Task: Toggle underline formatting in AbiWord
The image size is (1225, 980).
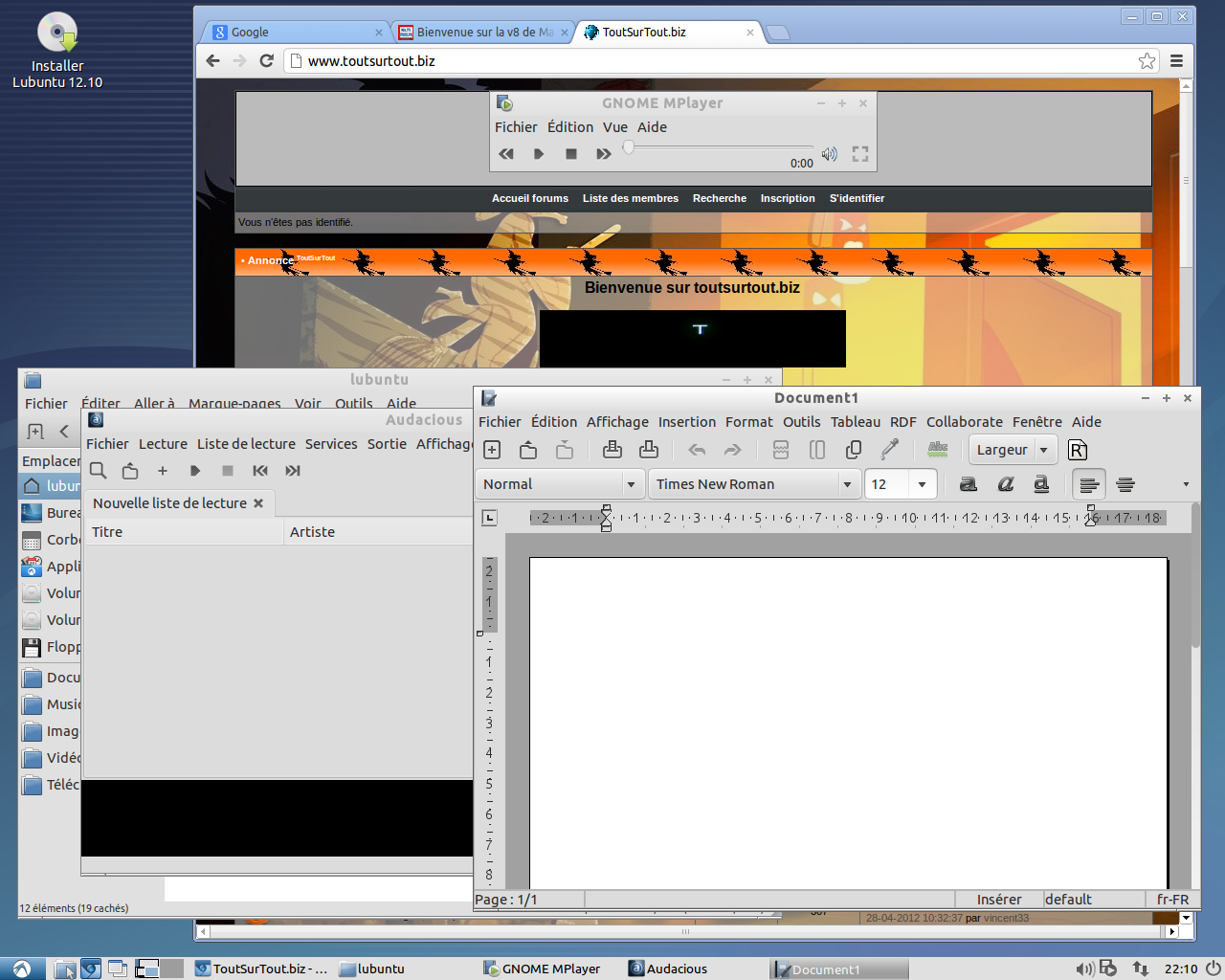Action: (1041, 484)
